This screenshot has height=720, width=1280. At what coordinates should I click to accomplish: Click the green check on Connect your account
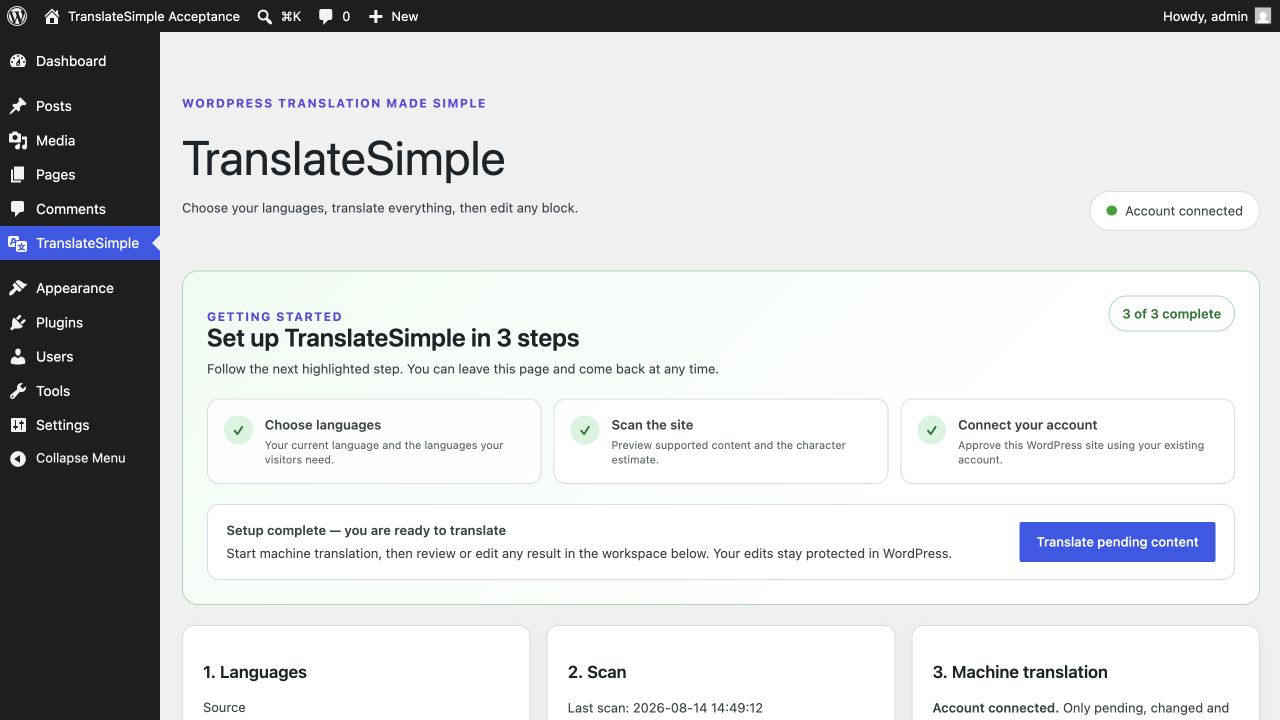pos(932,430)
